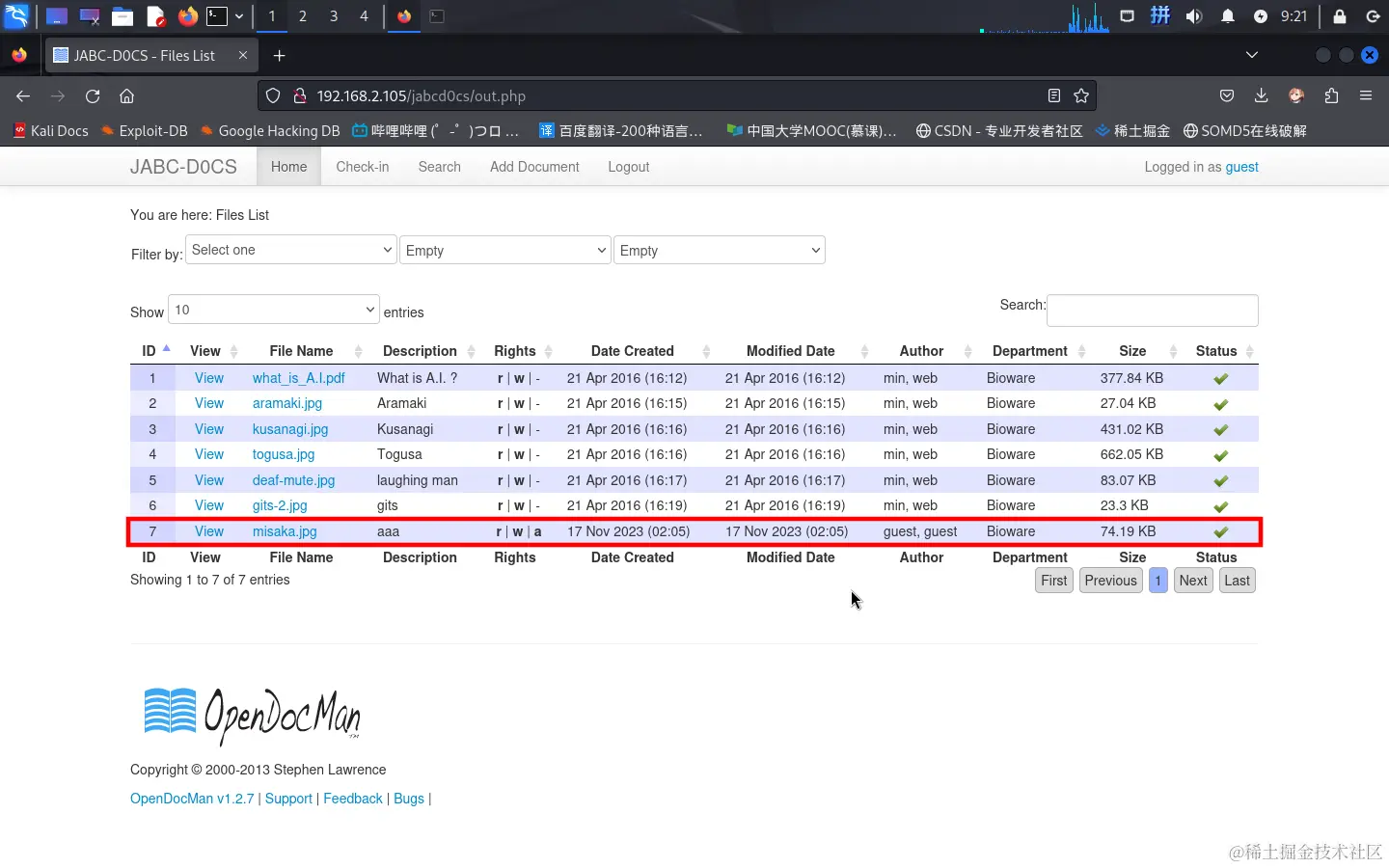Open the input method (拼) indicator
Viewport: 1389px width, 868px height.
[x=1160, y=15]
